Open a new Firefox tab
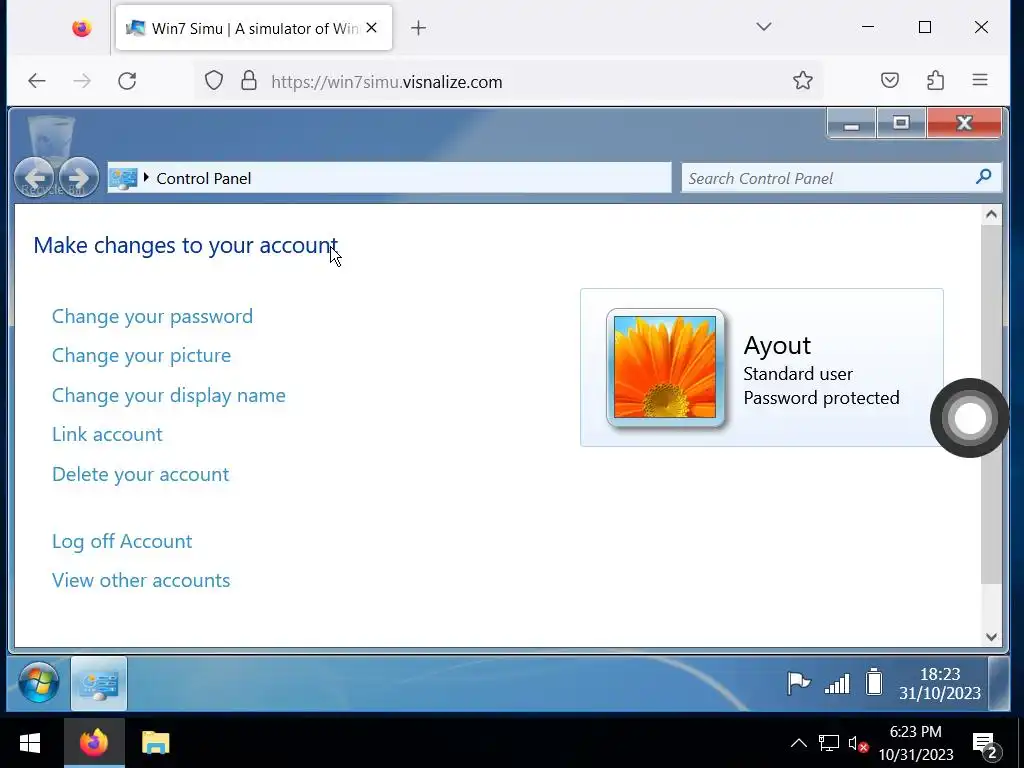 419,28
